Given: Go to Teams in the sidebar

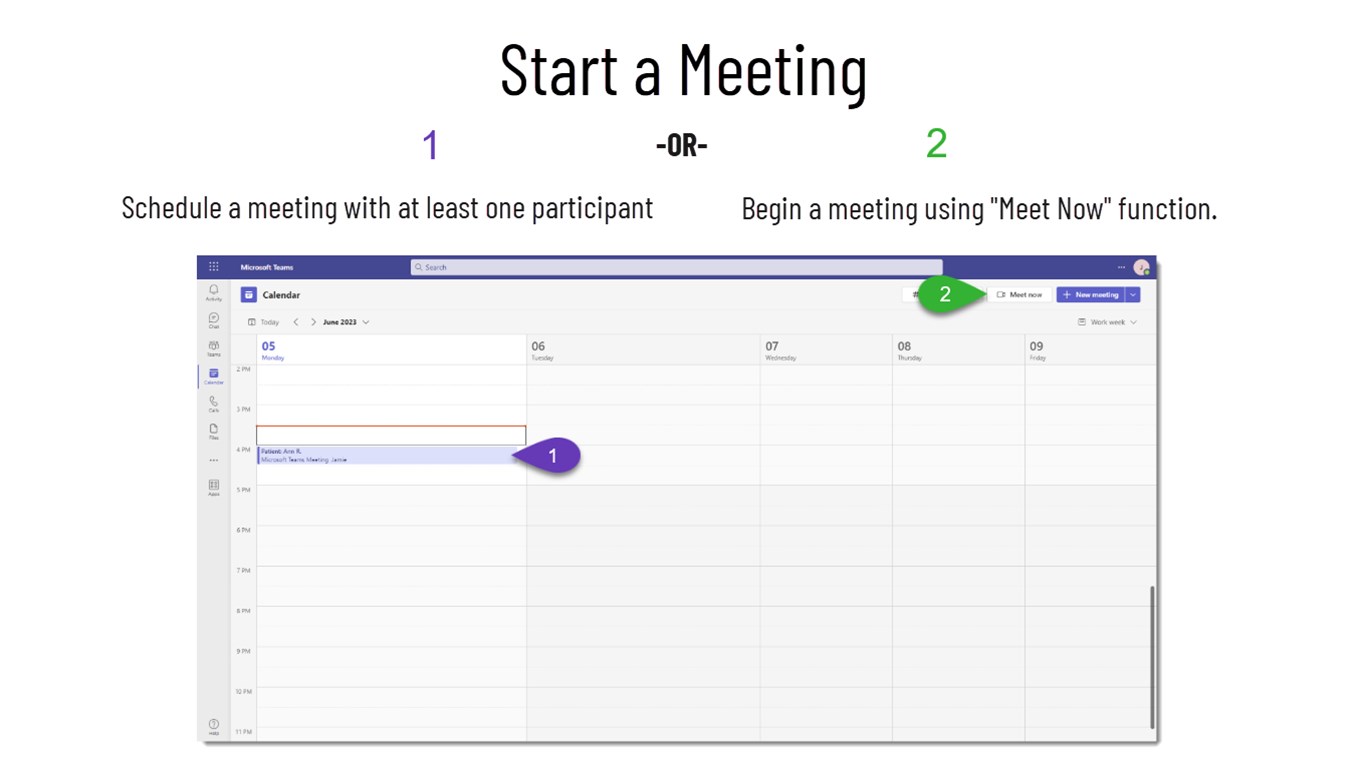Looking at the screenshot, I should pyautogui.click(x=213, y=347).
